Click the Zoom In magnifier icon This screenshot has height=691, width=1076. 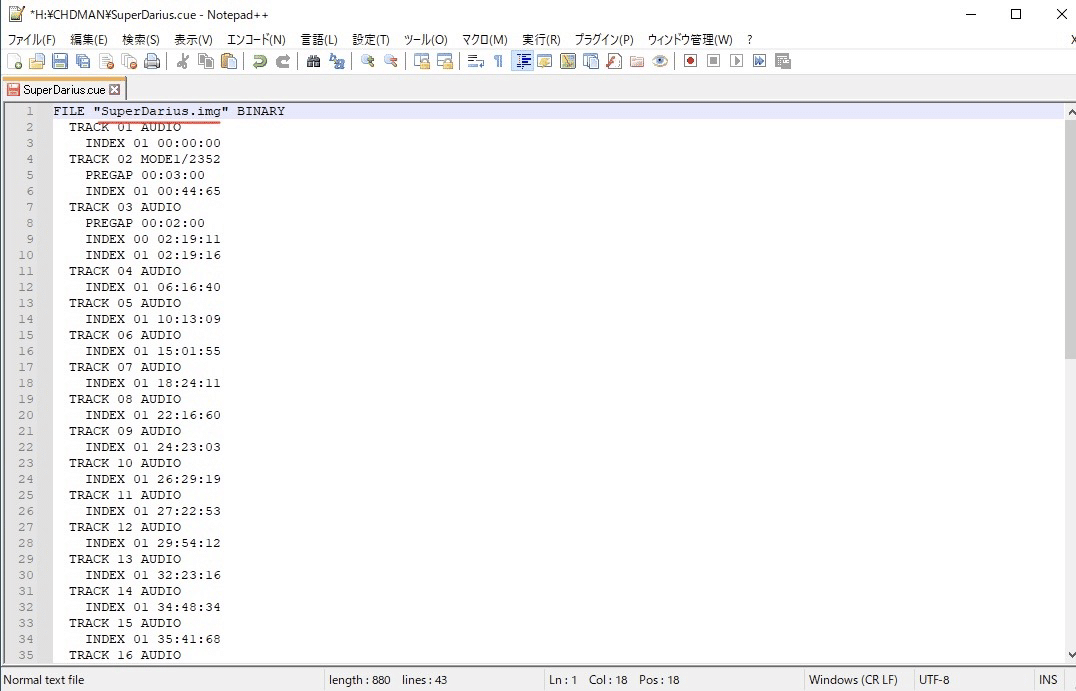click(x=368, y=62)
